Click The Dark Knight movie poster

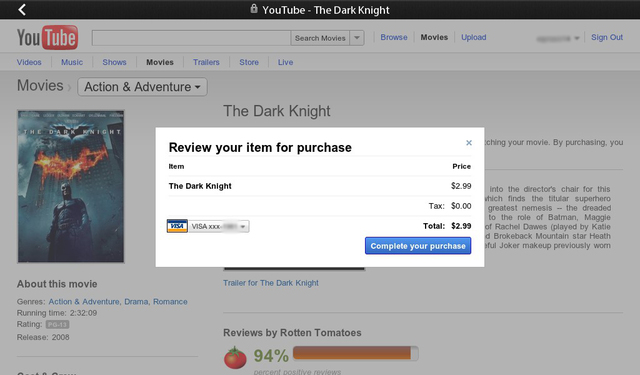[71, 186]
